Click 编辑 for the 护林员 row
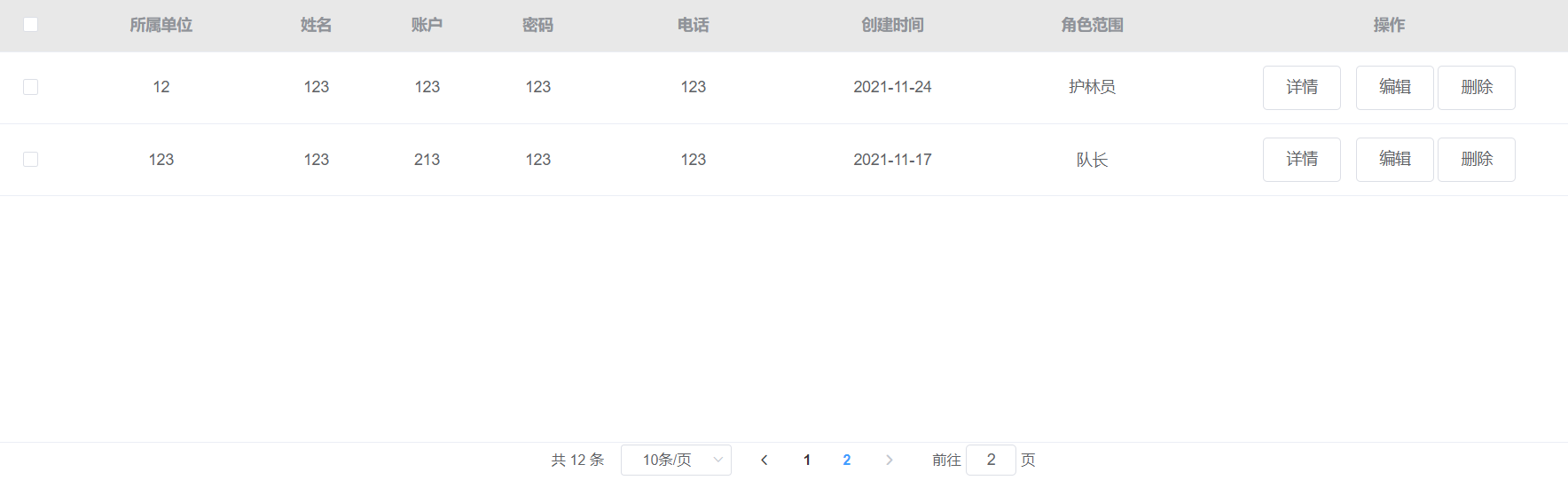 coord(1394,87)
